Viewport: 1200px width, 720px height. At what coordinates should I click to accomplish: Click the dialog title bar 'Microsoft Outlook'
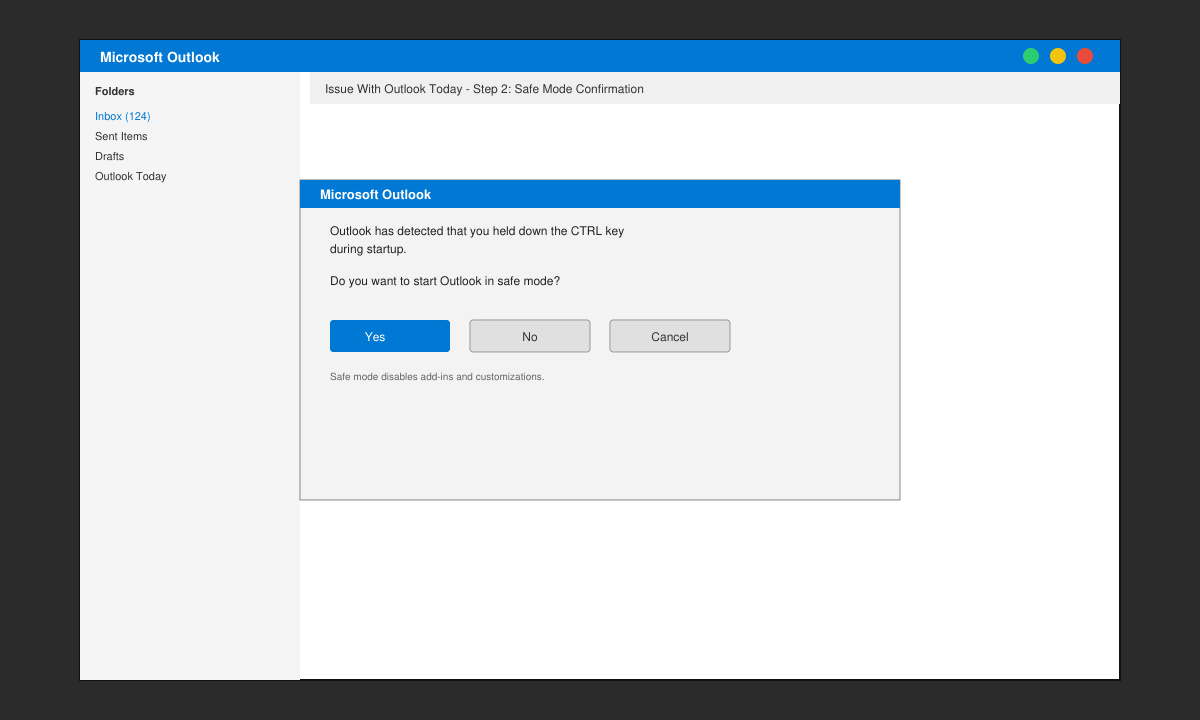coord(600,194)
